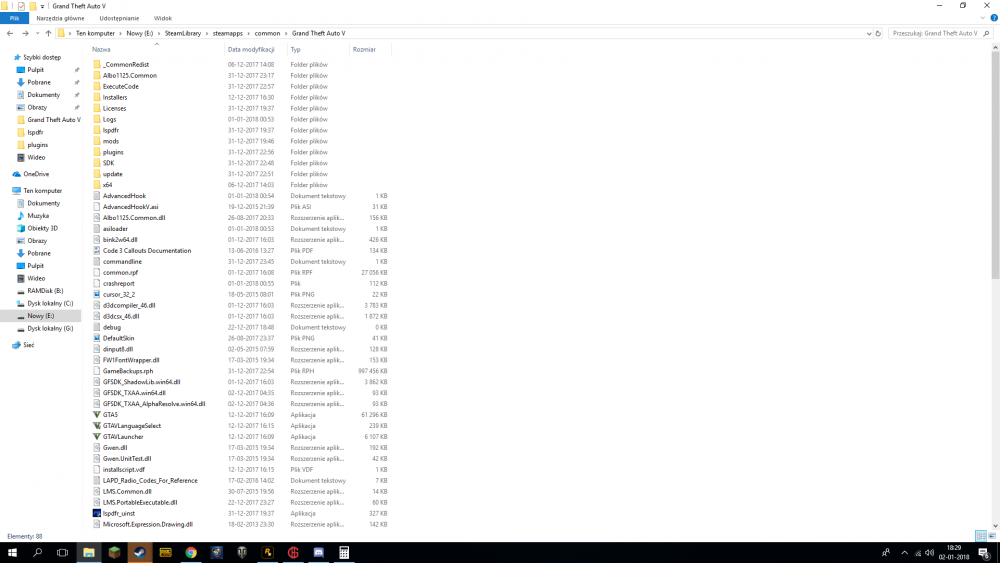Open Steam from the taskbar
The width and height of the screenshot is (1000, 563).
click(x=140, y=553)
